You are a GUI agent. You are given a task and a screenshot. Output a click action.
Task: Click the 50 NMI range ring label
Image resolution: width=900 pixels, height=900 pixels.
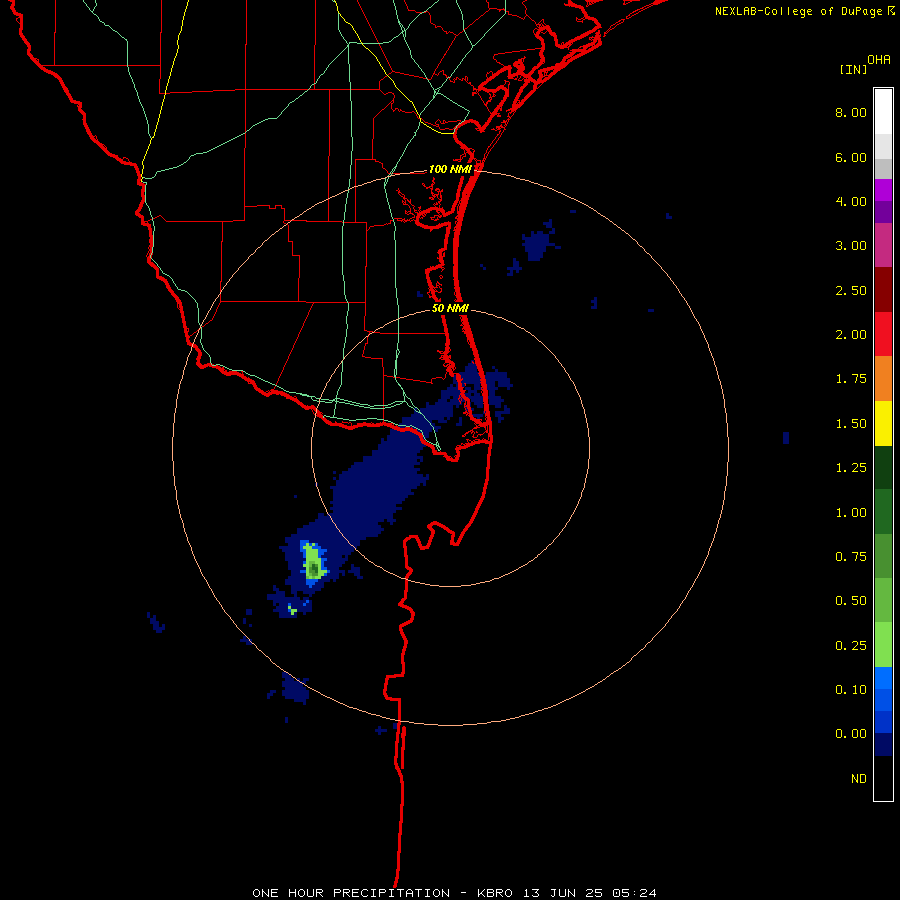click(451, 308)
